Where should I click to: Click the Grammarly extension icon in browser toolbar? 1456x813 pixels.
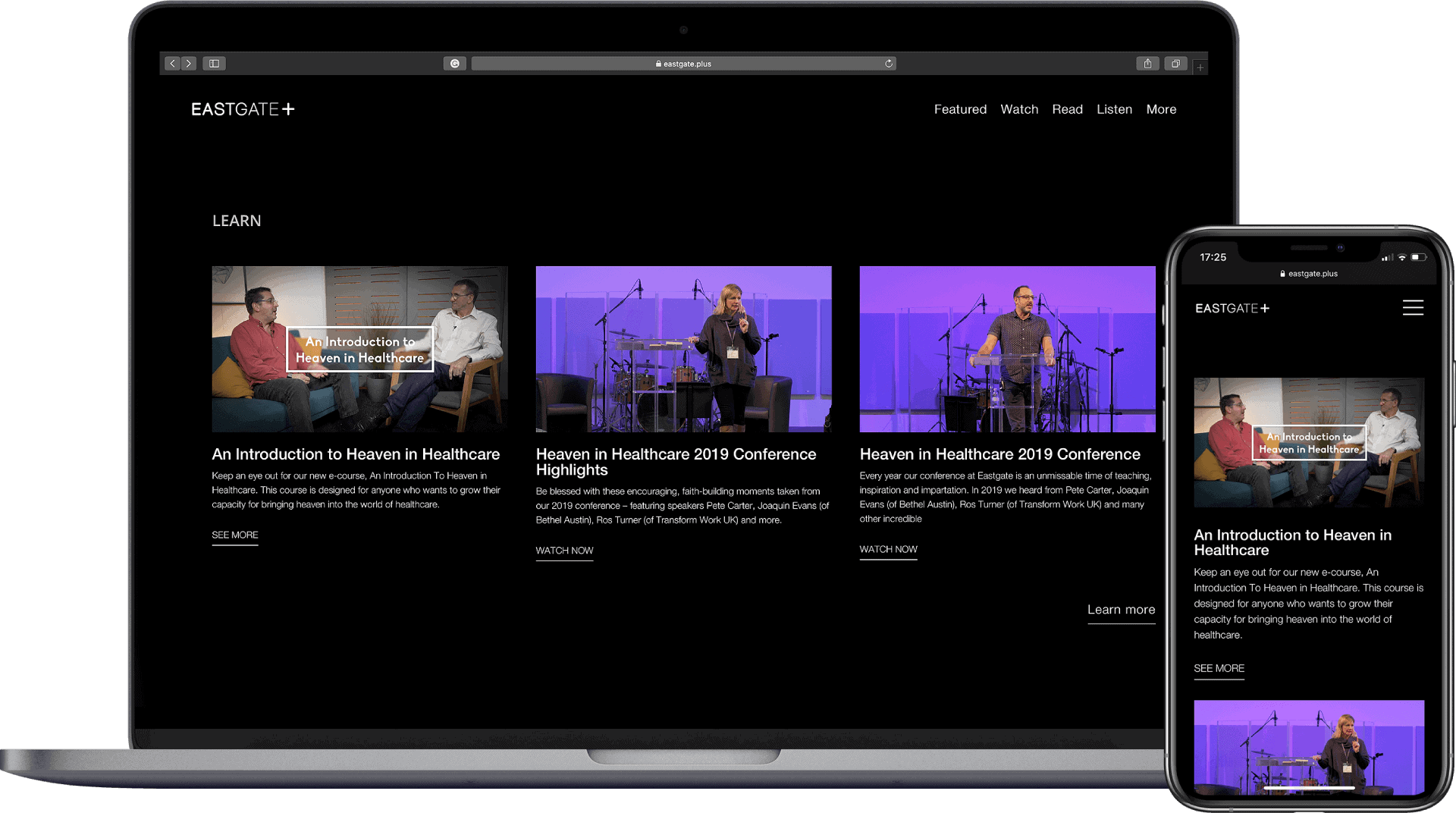tap(455, 64)
